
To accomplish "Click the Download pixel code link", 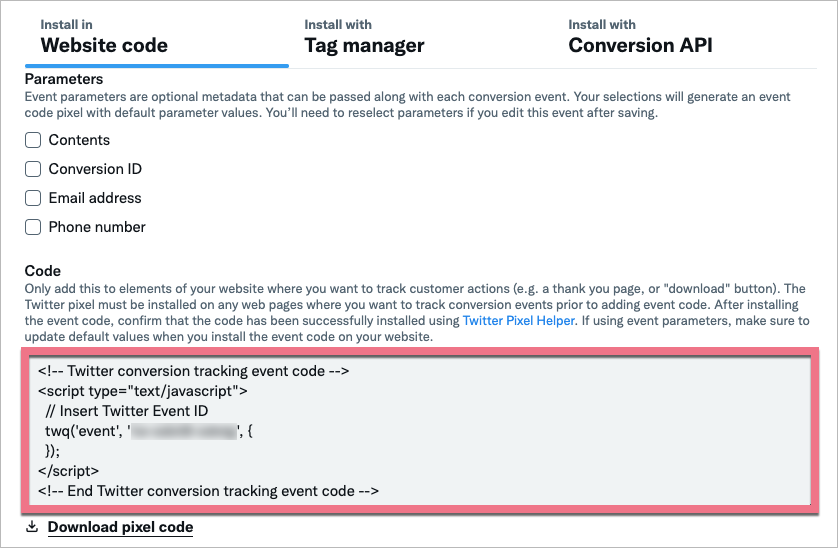I will pos(120,527).
